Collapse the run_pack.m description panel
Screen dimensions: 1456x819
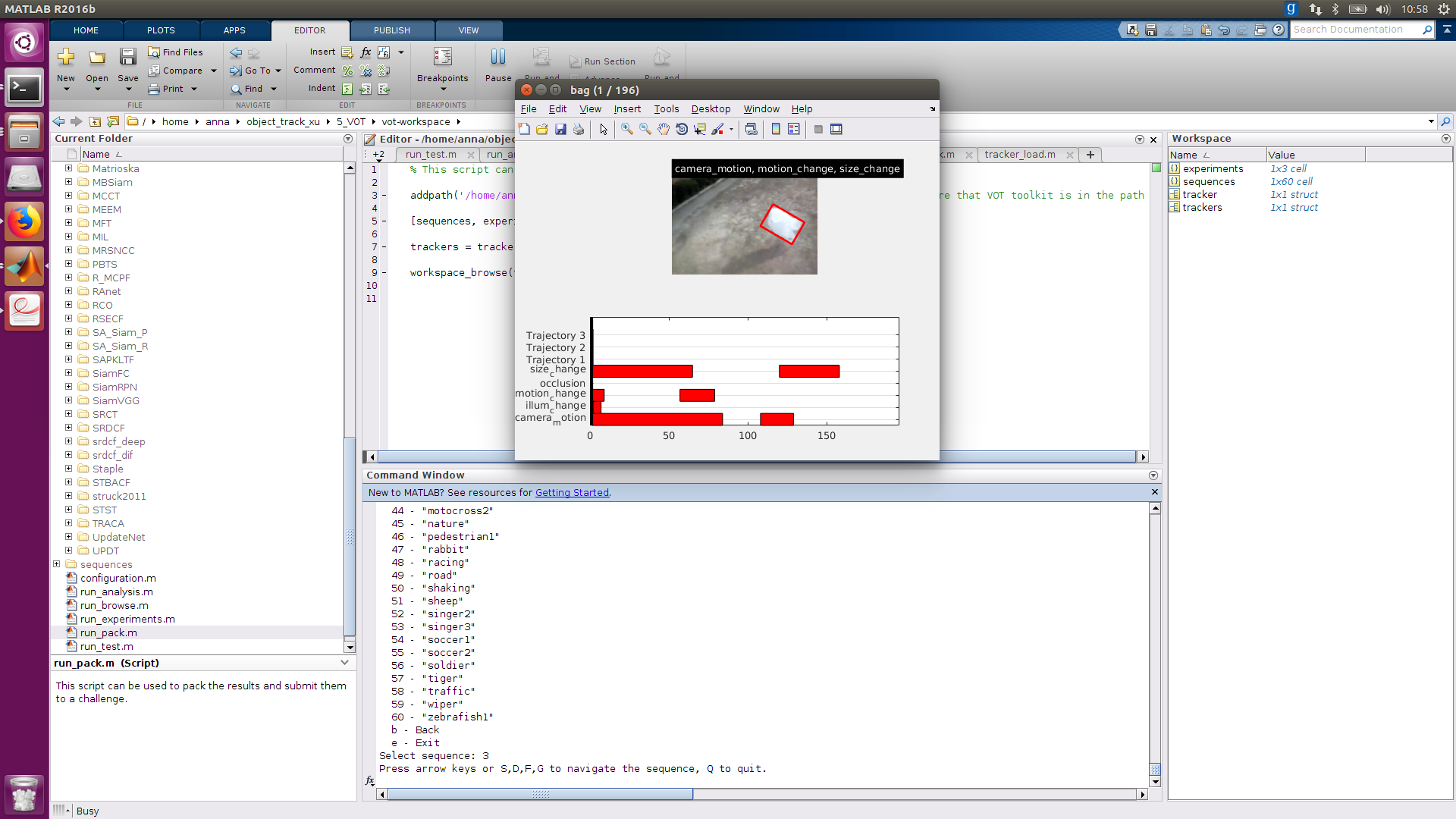coord(346,662)
